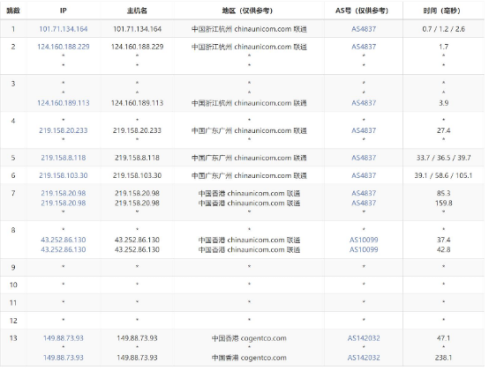Click the time value 238.1 in hop 13
Image resolution: width=489 pixels, height=370 pixels.
coord(444,358)
